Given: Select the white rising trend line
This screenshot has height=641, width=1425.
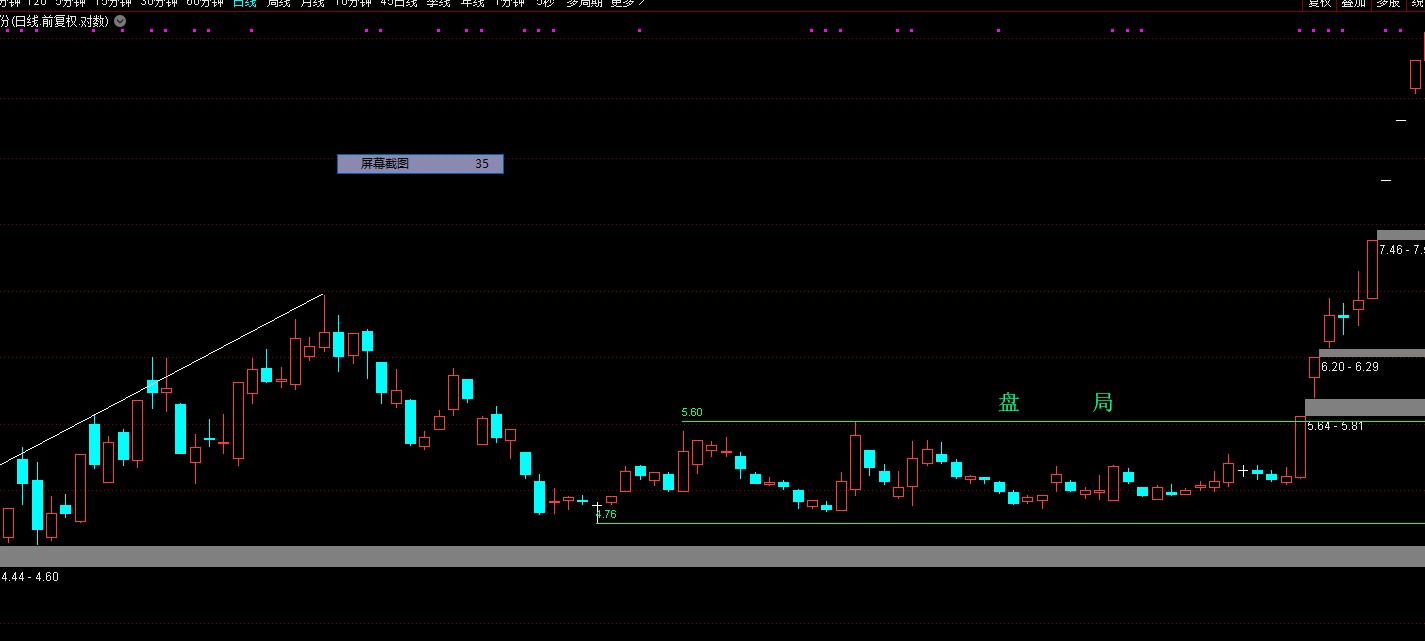Looking at the screenshot, I should point(162,379).
